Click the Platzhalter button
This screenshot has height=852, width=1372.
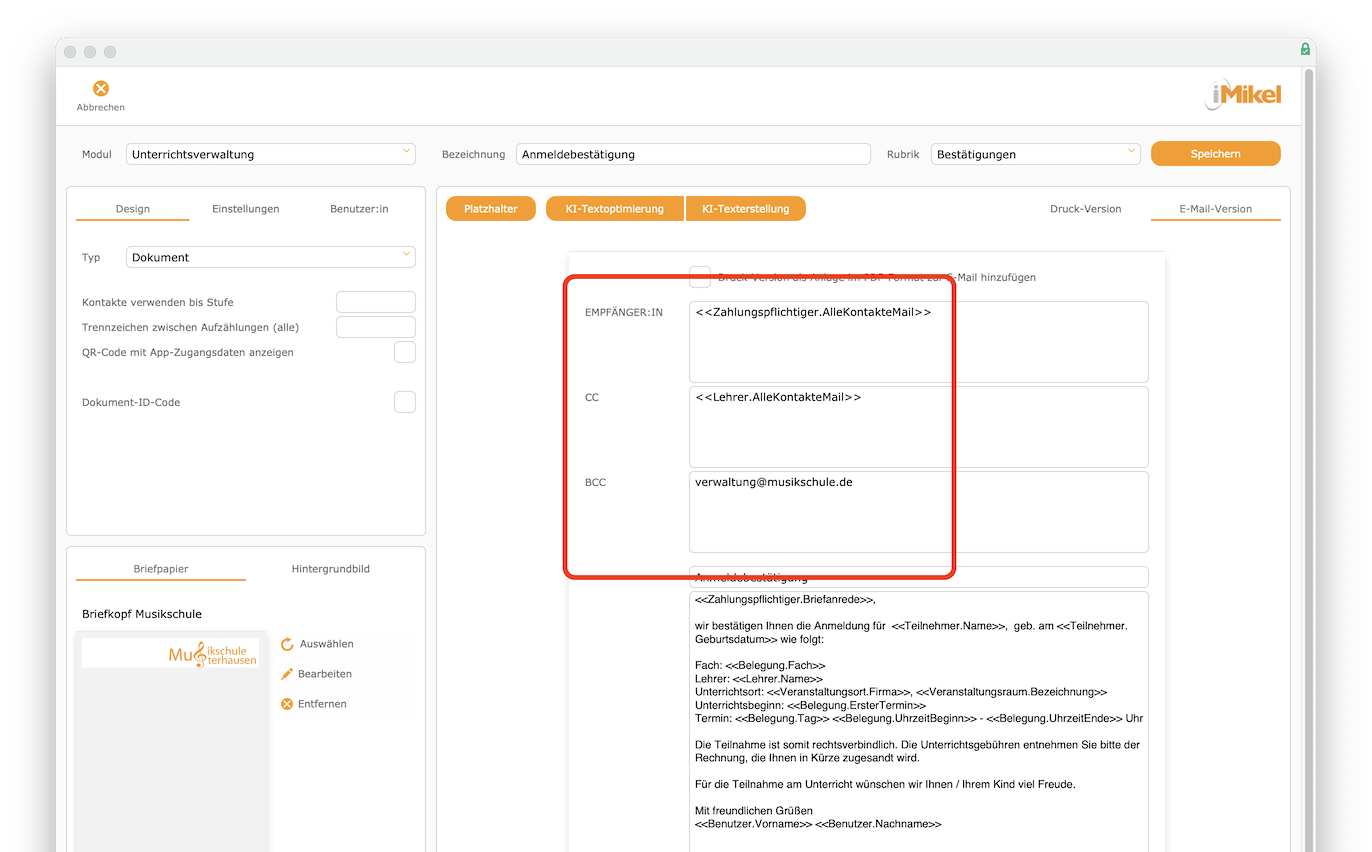point(491,209)
